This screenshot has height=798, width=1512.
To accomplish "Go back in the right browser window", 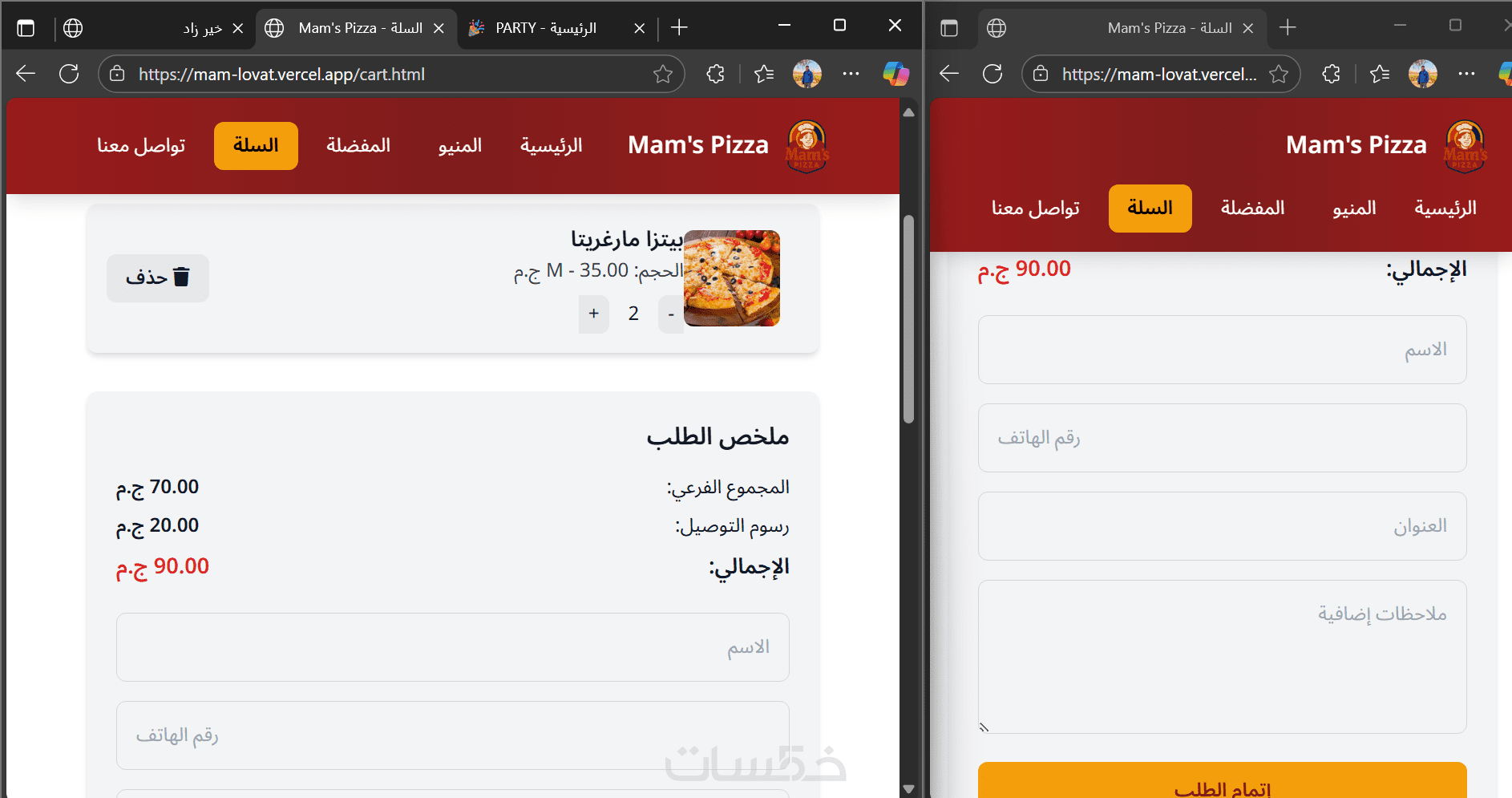I will click(x=949, y=74).
